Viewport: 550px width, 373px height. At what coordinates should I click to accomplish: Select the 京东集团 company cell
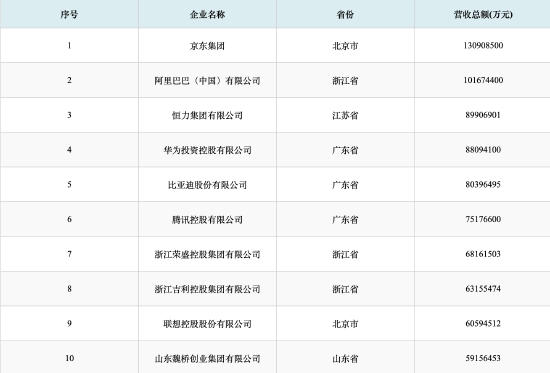click(207, 46)
